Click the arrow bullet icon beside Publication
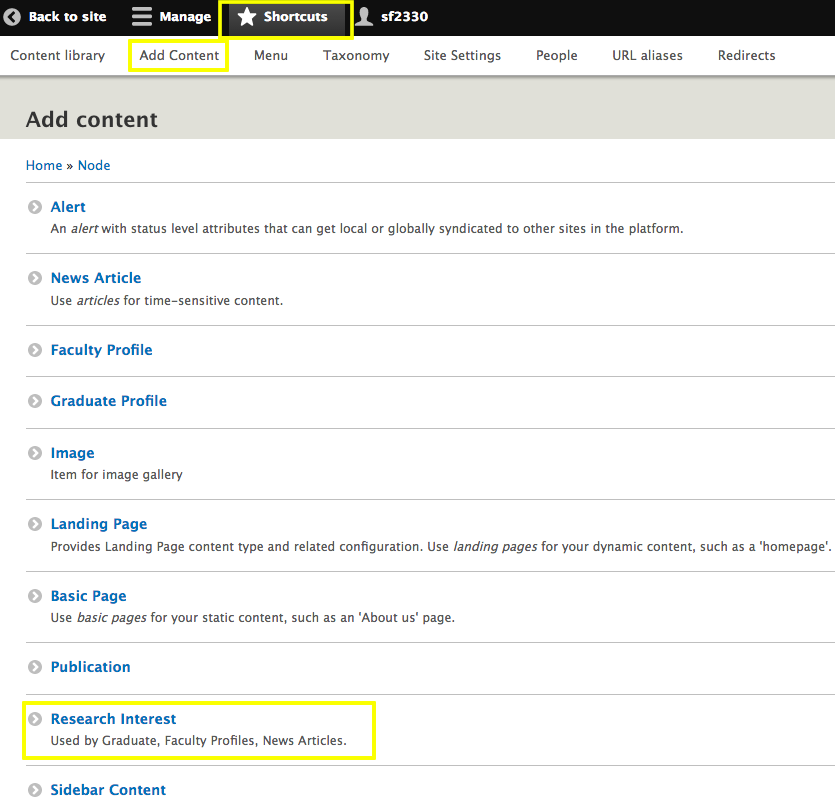 coord(35,667)
